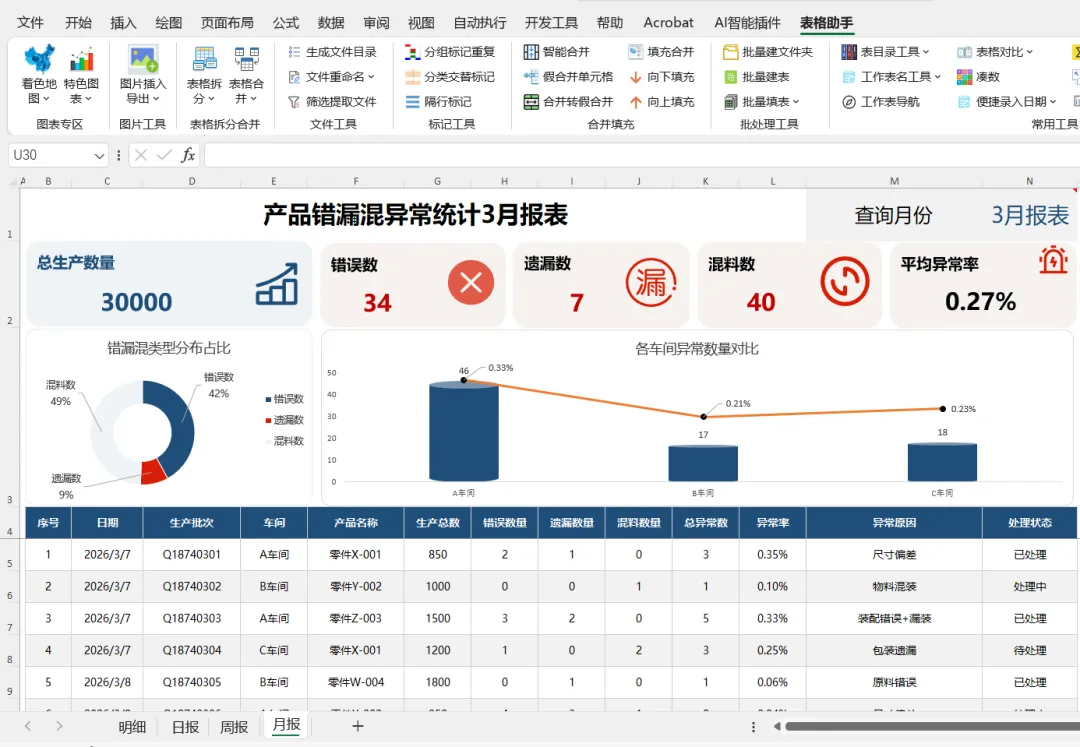
Task: Click 填充合并 tool
Action: point(661,52)
